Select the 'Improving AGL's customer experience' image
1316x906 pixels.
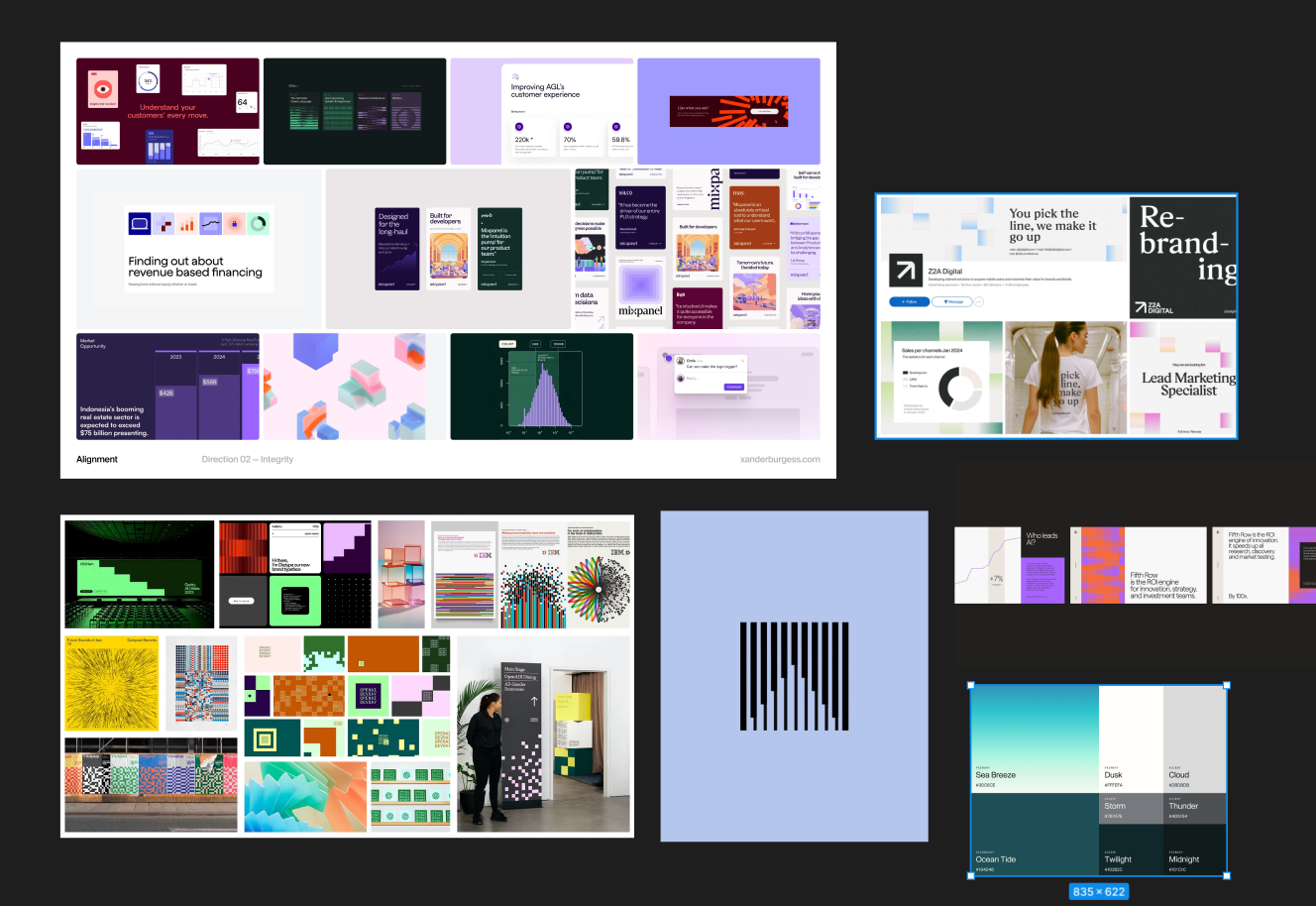(x=541, y=111)
